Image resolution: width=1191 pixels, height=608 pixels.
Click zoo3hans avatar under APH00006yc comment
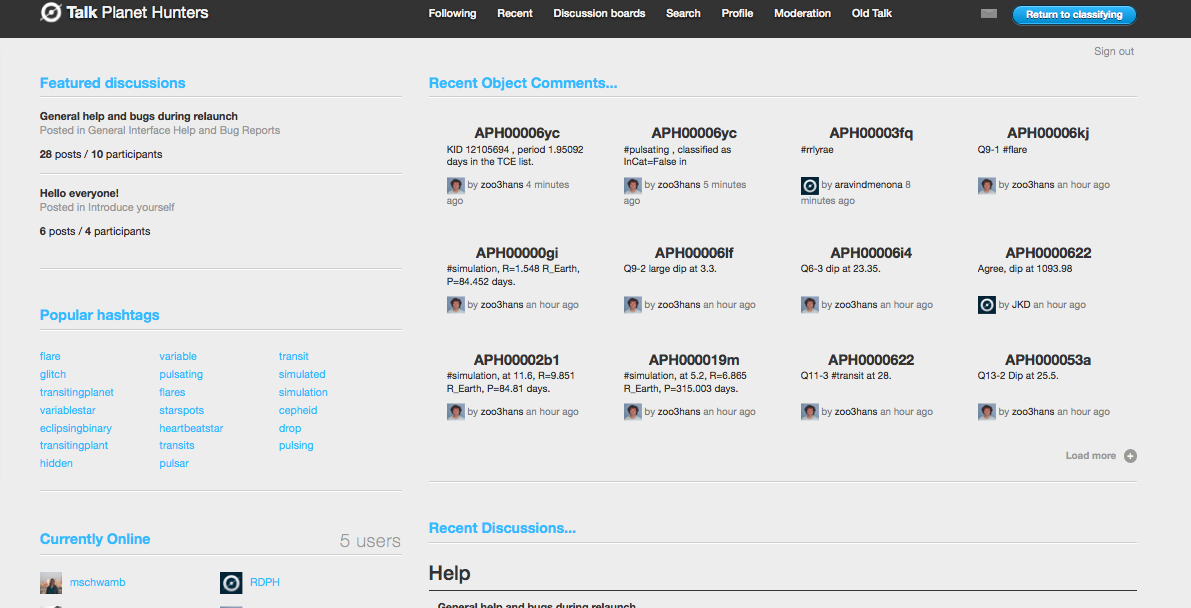(x=455, y=185)
